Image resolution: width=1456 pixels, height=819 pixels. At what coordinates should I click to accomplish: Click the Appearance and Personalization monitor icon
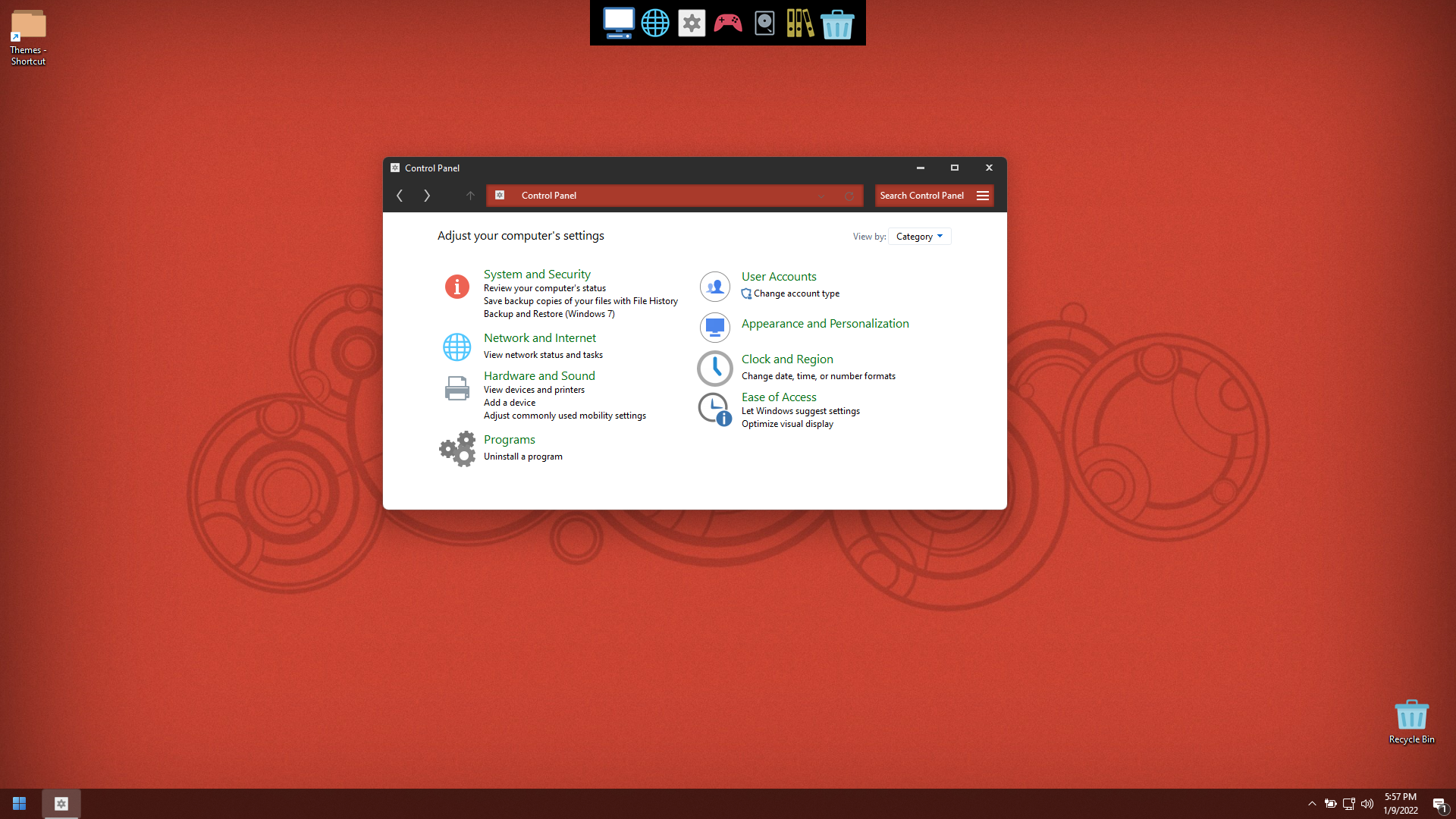(714, 327)
